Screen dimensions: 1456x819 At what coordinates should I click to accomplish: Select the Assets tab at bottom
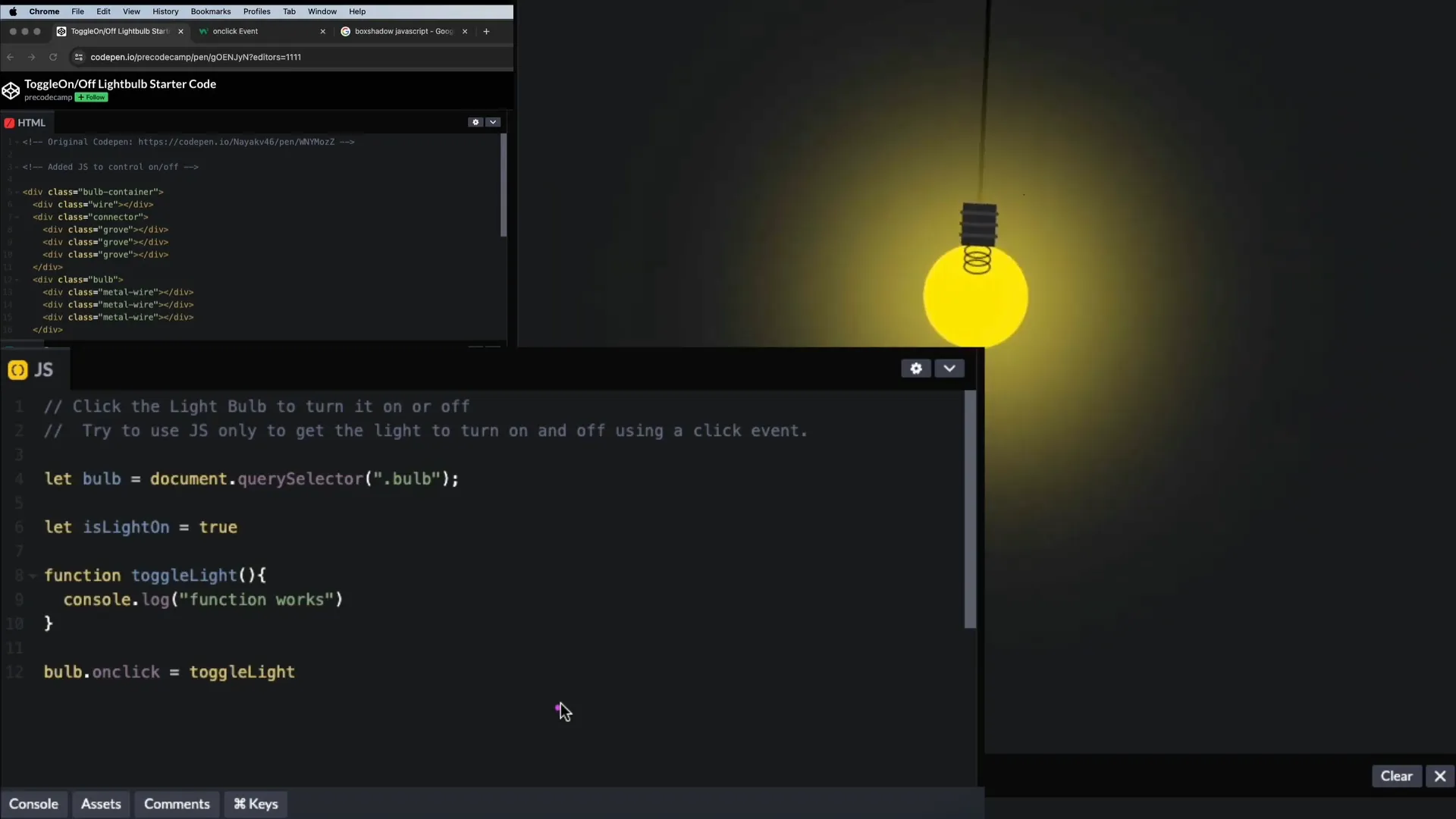[x=99, y=803]
